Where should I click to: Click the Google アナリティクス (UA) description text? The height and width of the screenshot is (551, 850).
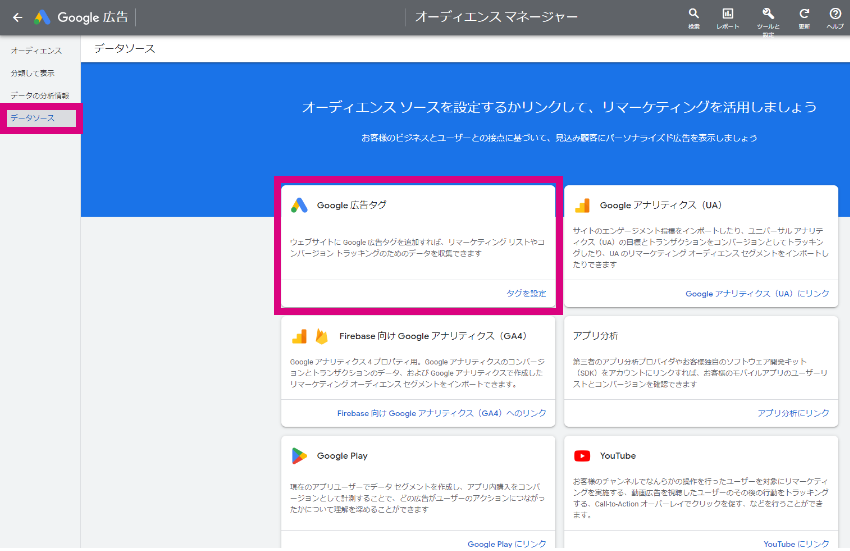[x=700, y=247]
